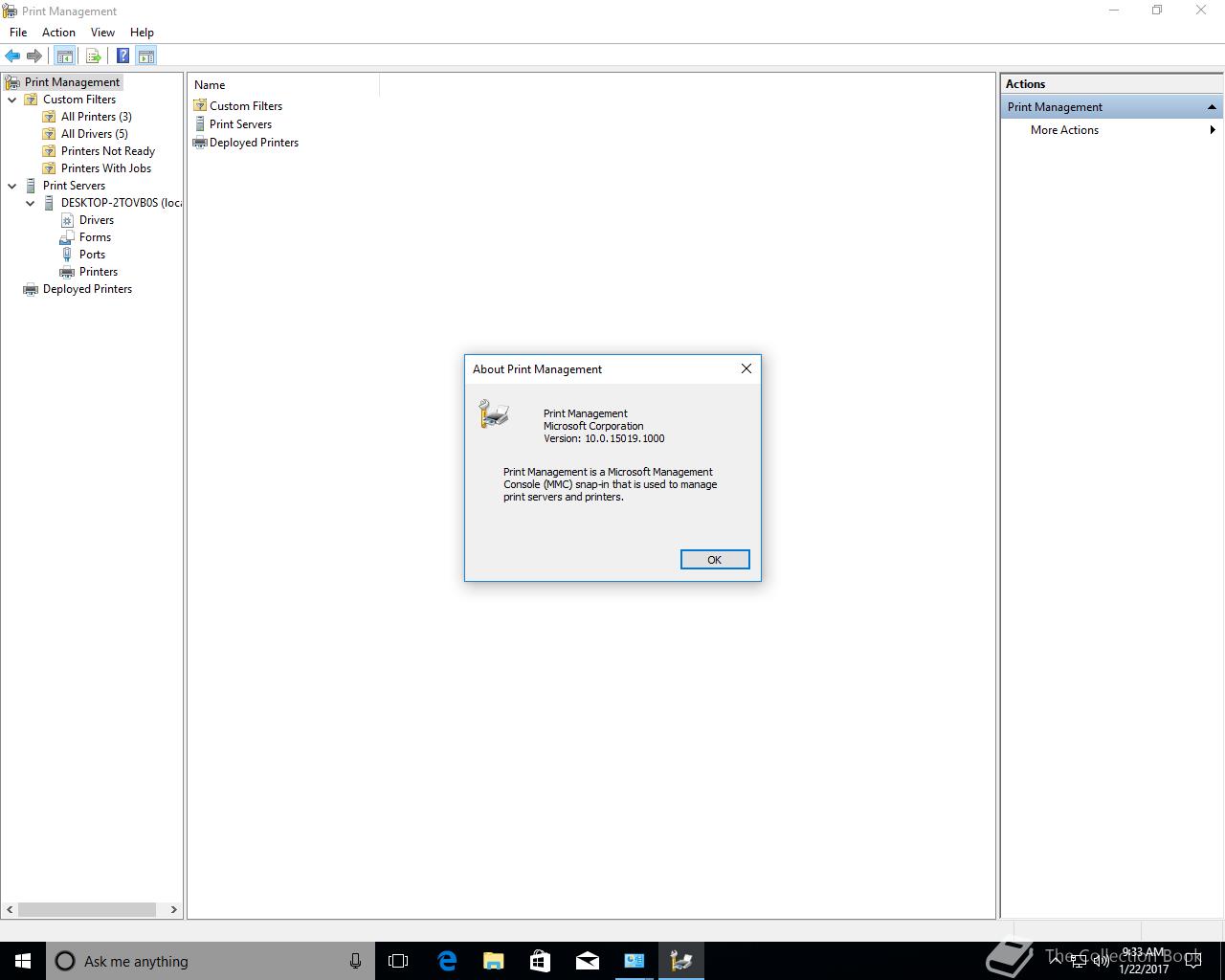1225x980 pixels.
Task: Click Deployed Printers icon in list pane
Action: [200, 143]
